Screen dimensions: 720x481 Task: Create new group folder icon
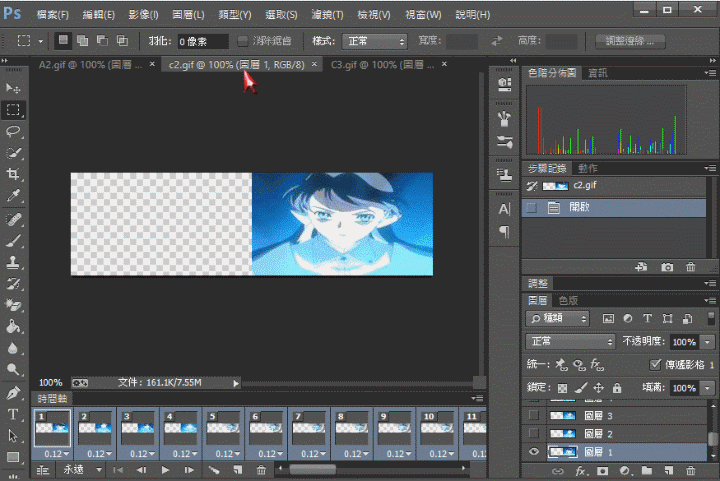pos(647,470)
